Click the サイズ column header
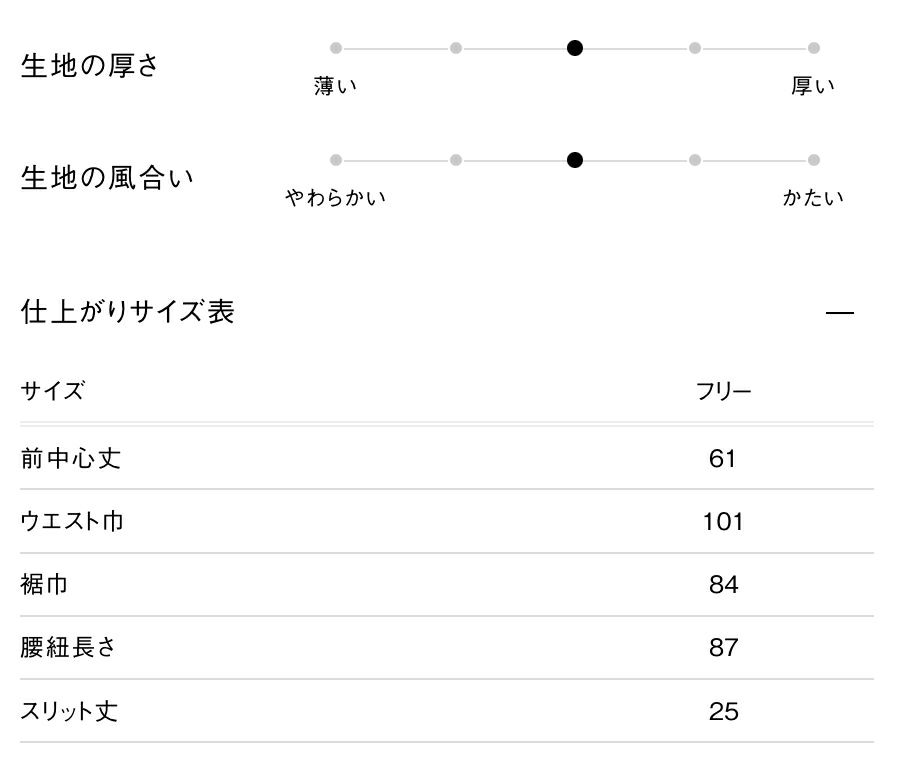The image size is (898, 766). pos(52,391)
